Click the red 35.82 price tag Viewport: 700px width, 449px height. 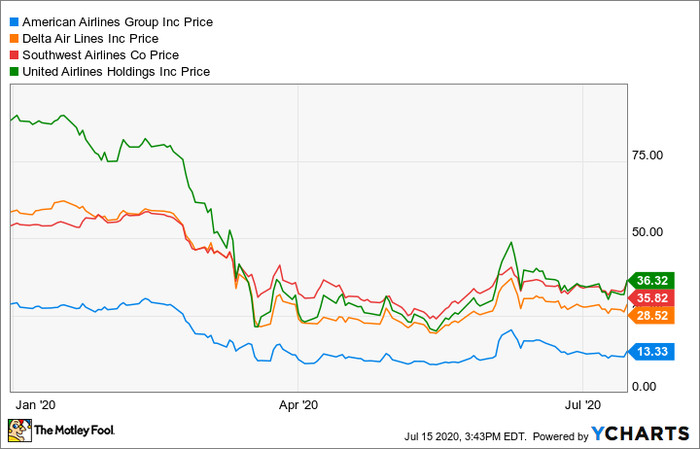[x=654, y=298]
